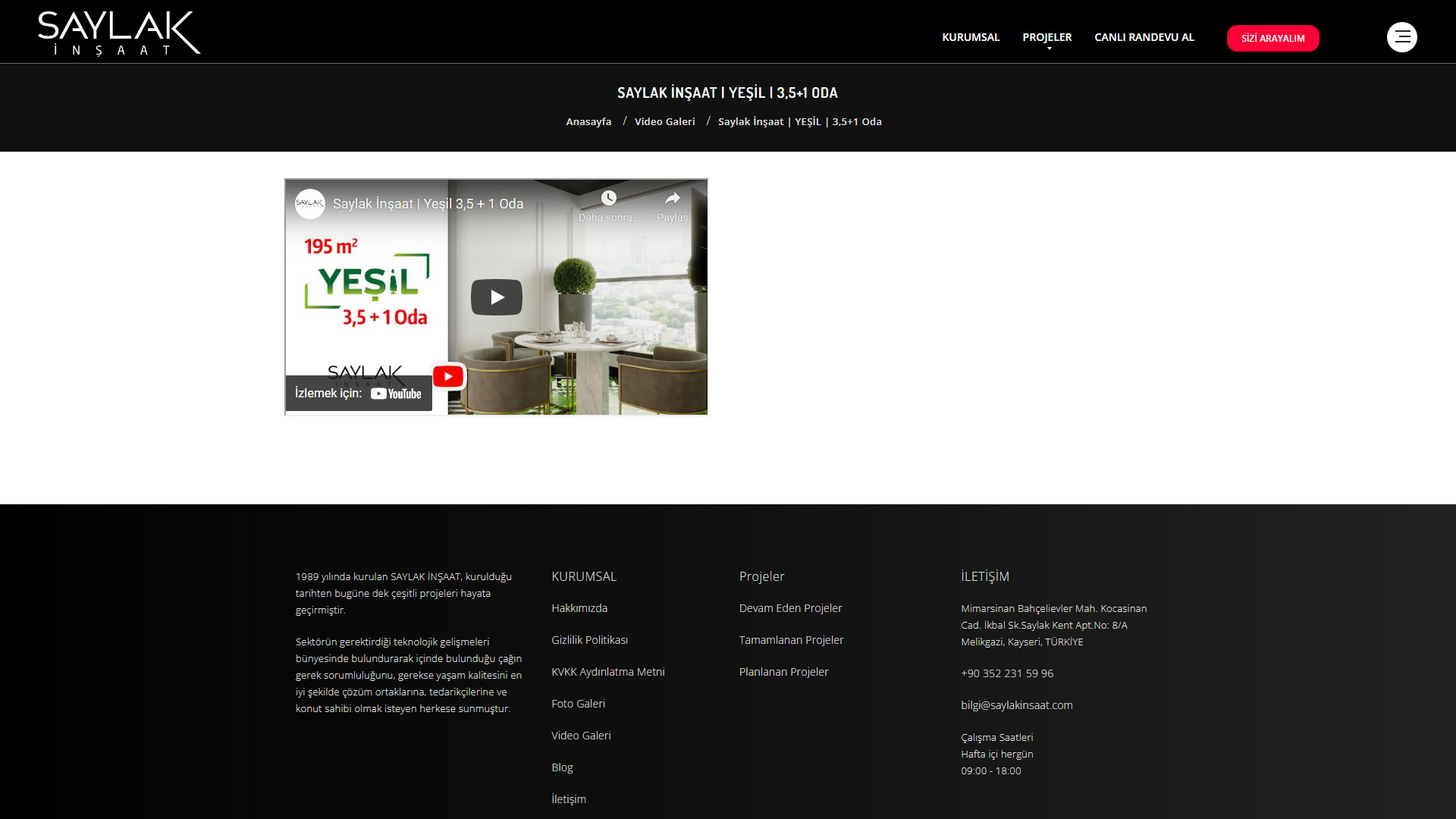Open video title Saylak İnşaat Yeşil link
Viewport: 1456px width, 819px height.
click(x=428, y=204)
